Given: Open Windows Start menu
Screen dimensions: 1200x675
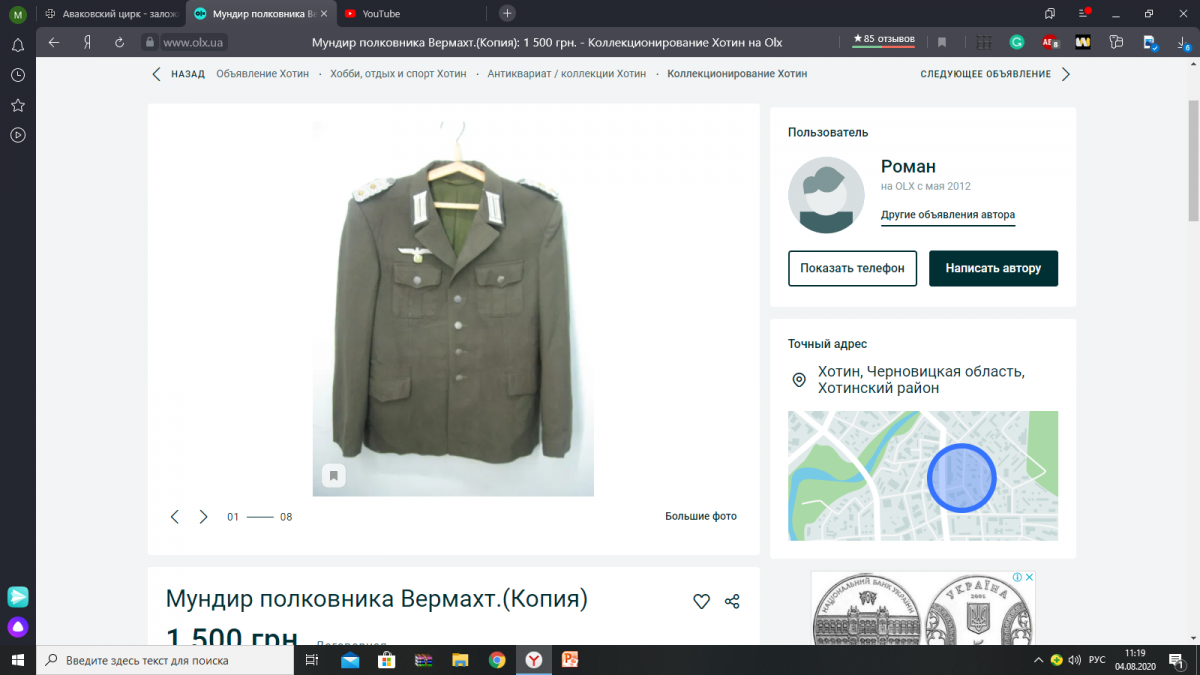Looking at the screenshot, I should 17,660.
